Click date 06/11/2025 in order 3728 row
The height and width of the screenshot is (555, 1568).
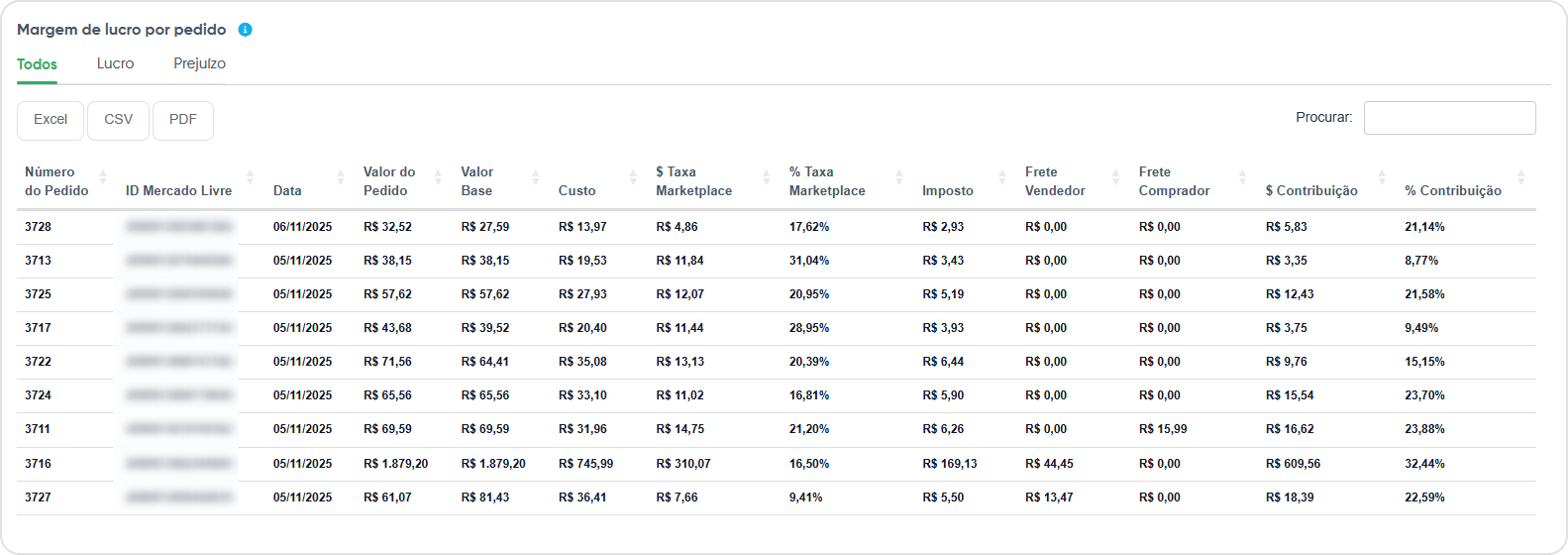click(x=302, y=227)
